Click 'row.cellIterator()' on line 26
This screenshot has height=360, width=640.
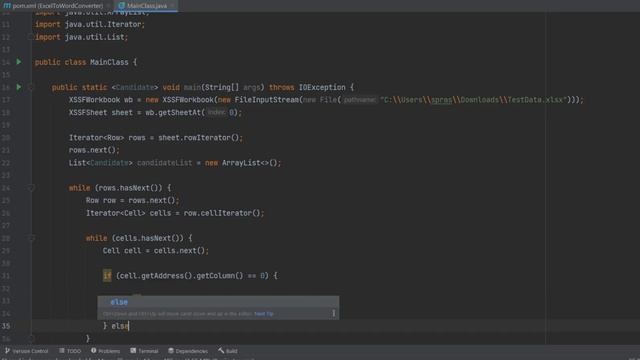[222, 213]
